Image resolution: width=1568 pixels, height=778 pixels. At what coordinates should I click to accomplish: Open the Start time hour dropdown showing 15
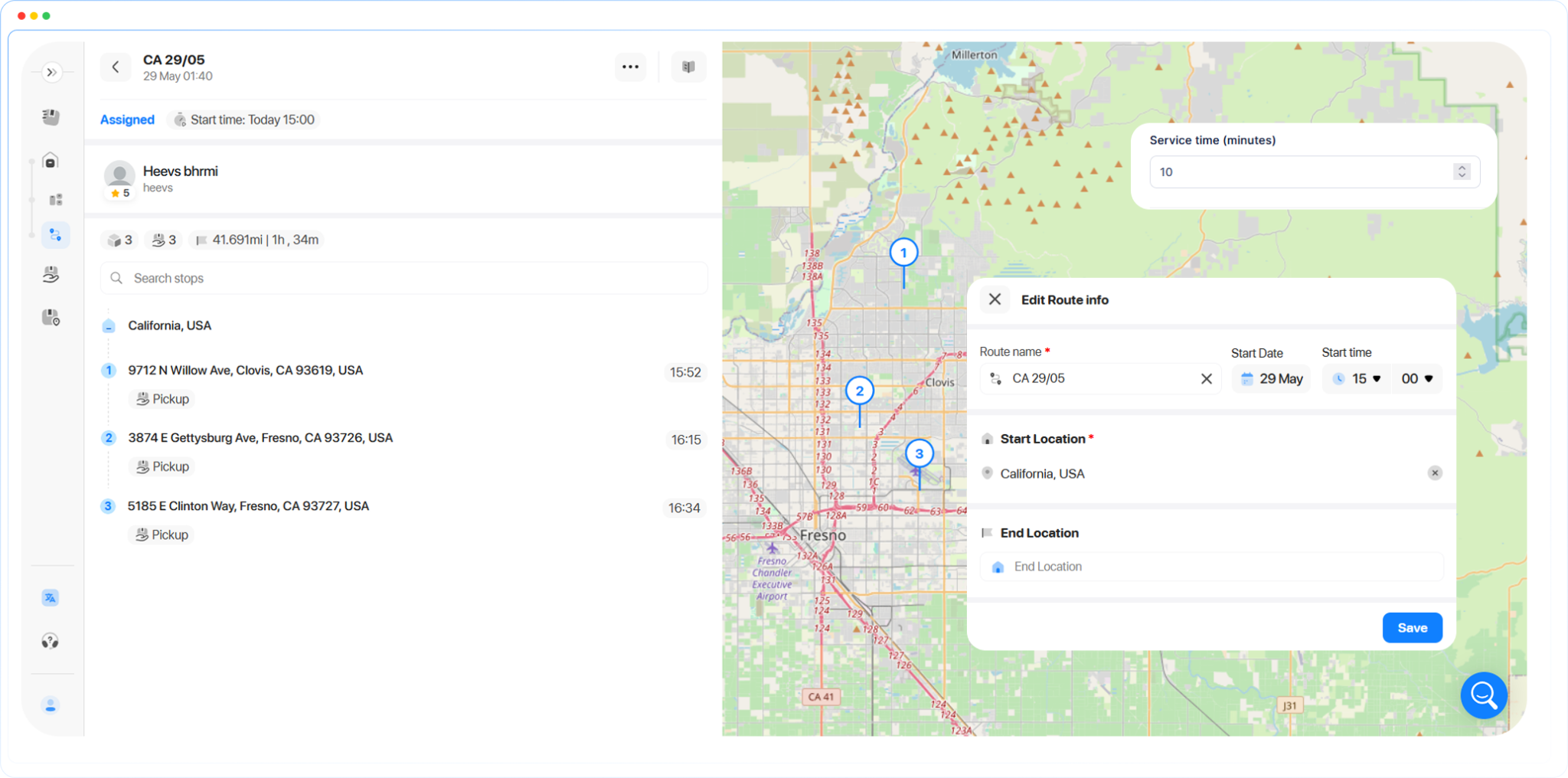pyautogui.click(x=1356, y=378)
